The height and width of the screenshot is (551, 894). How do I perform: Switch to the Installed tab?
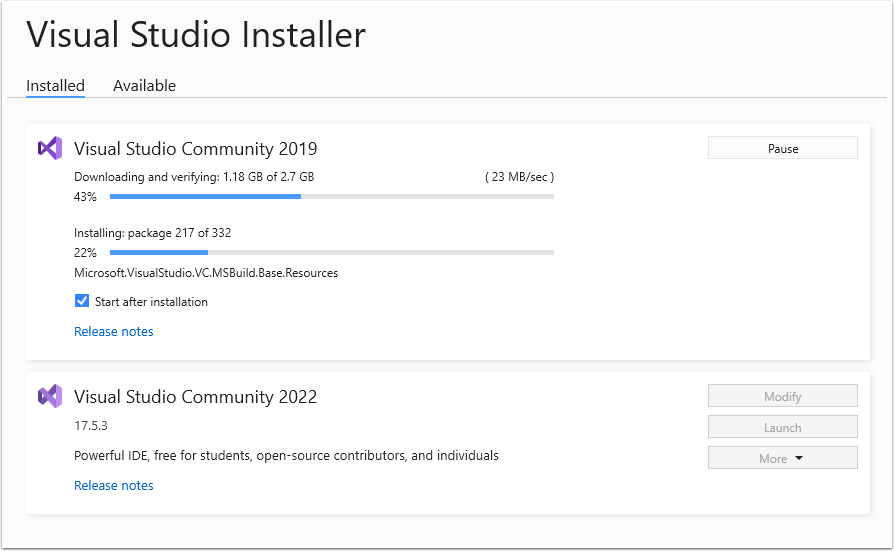click(55, 86)
